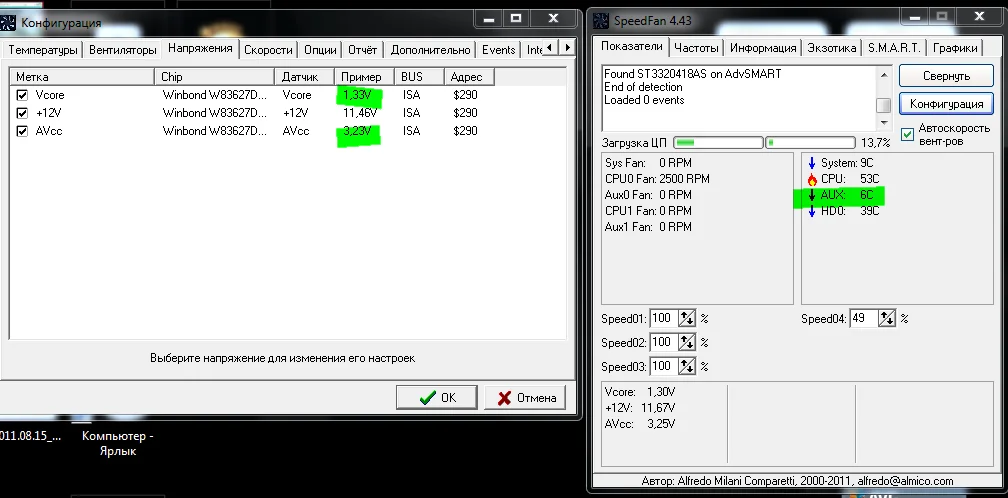
Task: Click the CPU0 Fan: 2500 RPM reading
Action: [657, 179]
